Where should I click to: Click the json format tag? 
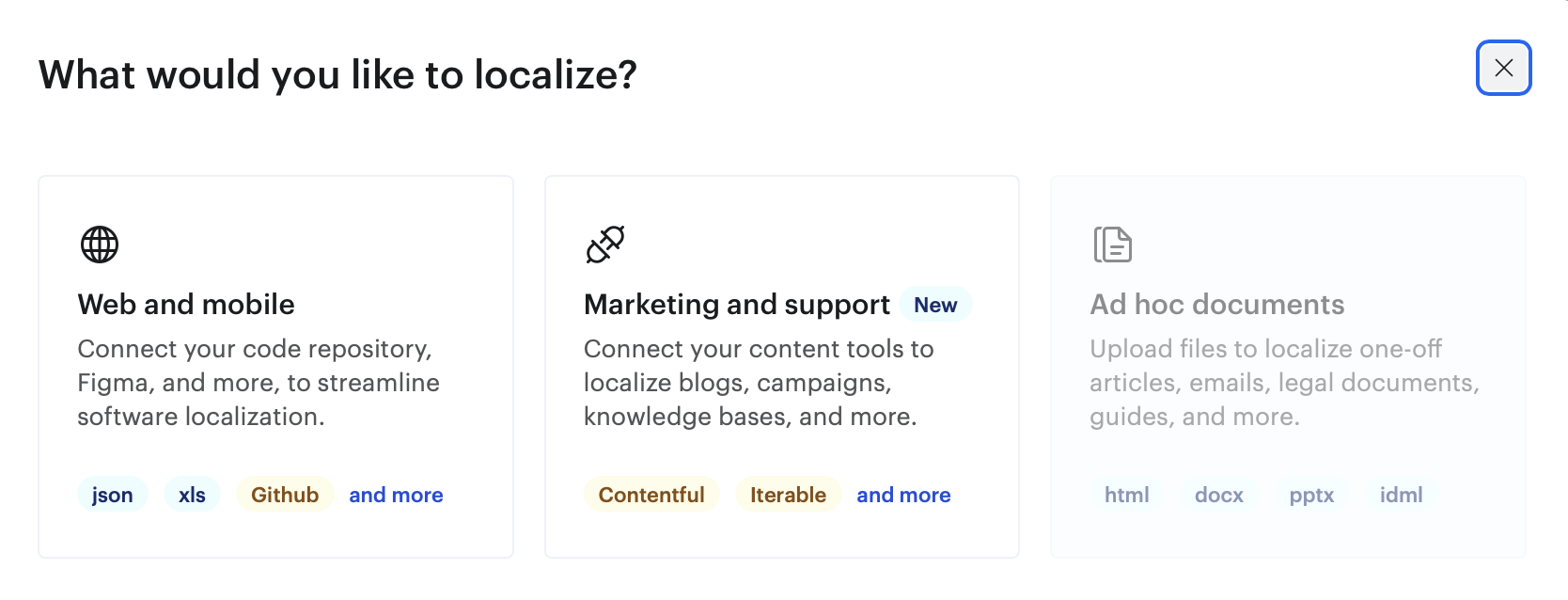tap(112, 495)
